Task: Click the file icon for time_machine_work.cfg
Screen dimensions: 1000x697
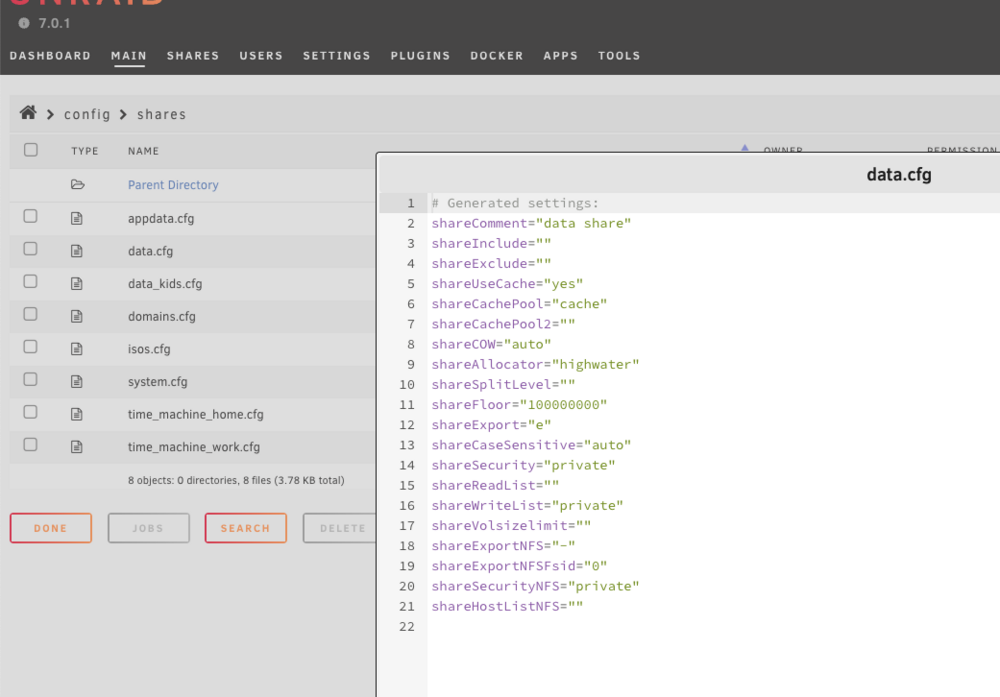Action: click(77, 446)
